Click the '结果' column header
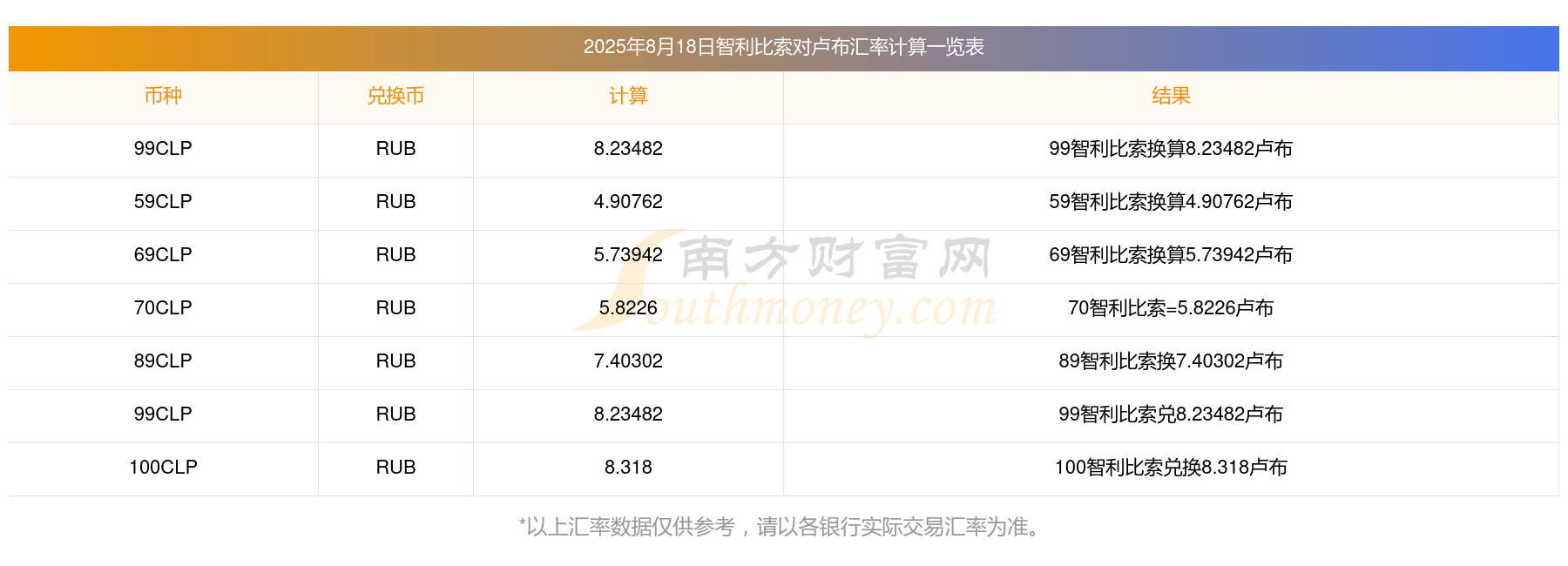 [x=1171, y=96]
